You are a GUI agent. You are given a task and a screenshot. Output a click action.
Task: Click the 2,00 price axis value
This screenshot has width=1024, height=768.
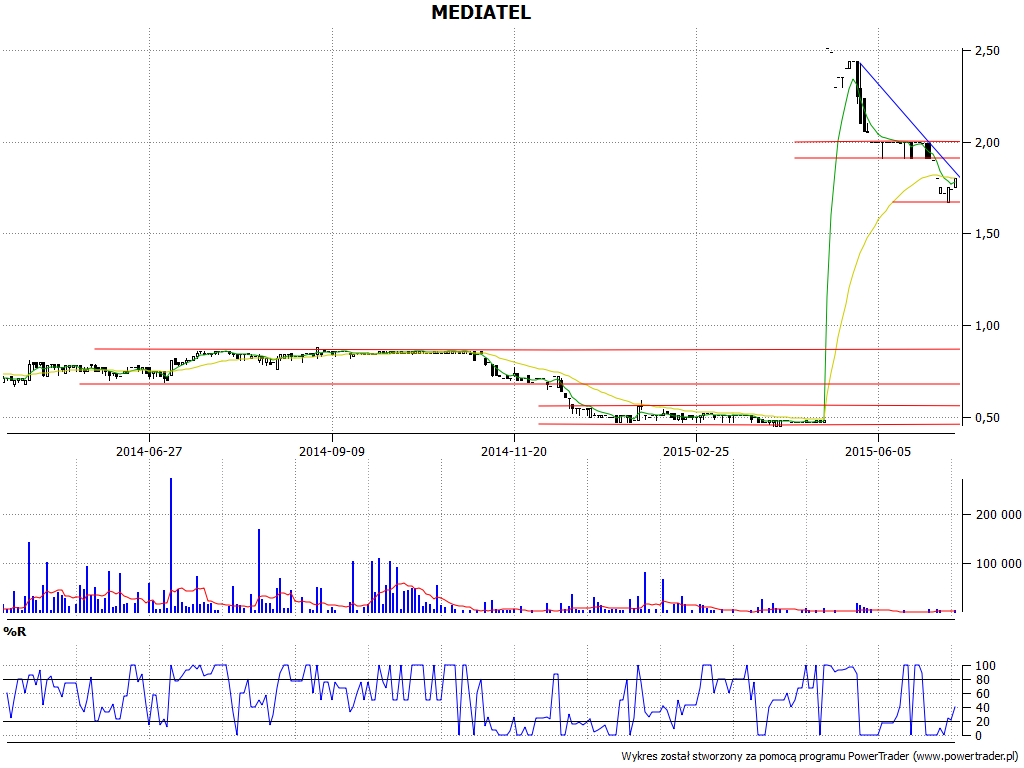(x=987, y=142)
